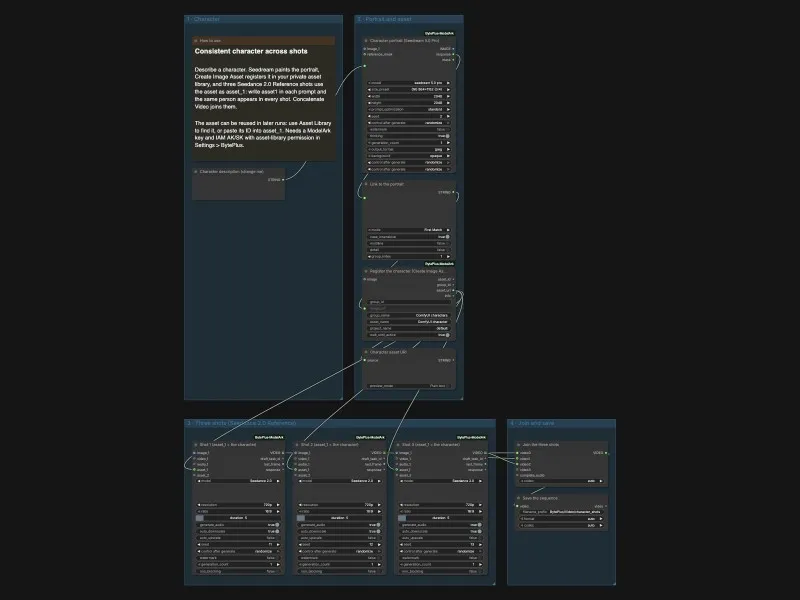Collapse the 'Save the sequence' node dot

click(x=518, y=498)
